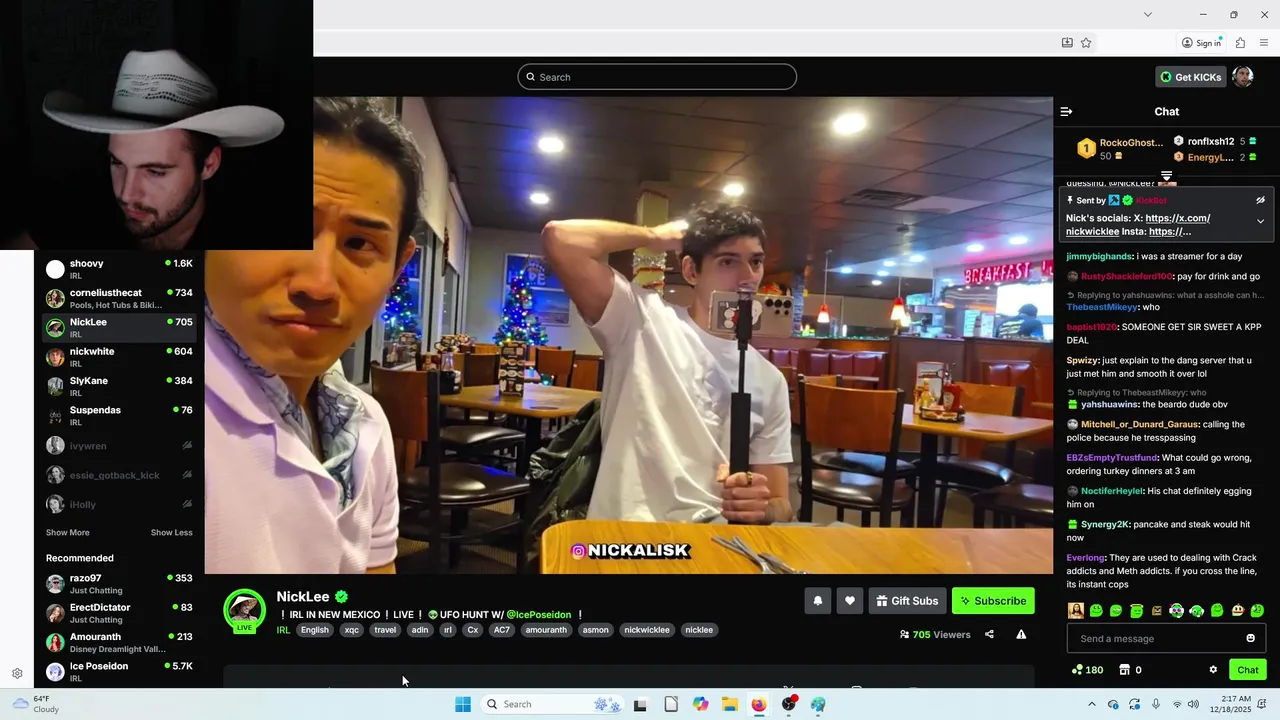Select the xqc tag
The width and height of the screenshot is (1280, 720).
(352, 630)
